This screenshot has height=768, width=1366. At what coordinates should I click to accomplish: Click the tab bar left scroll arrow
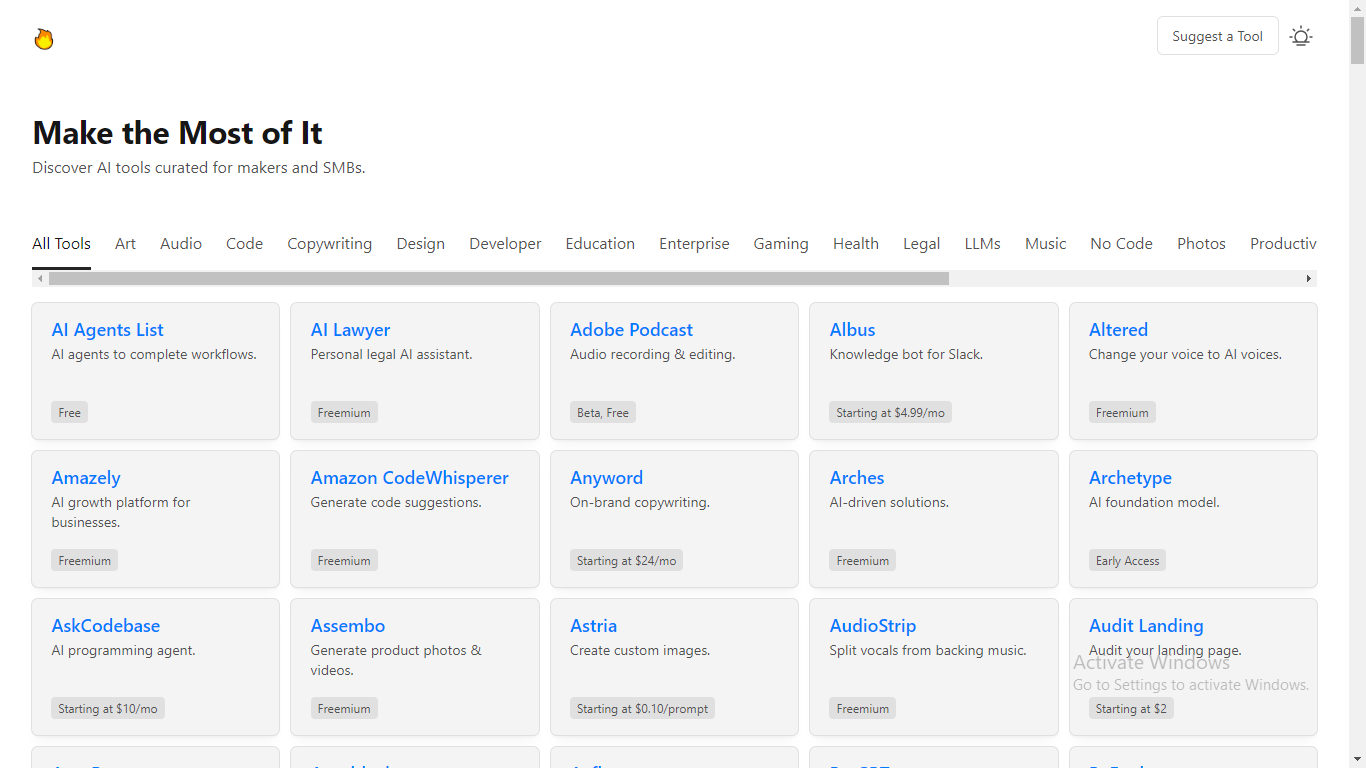[40, 279]
